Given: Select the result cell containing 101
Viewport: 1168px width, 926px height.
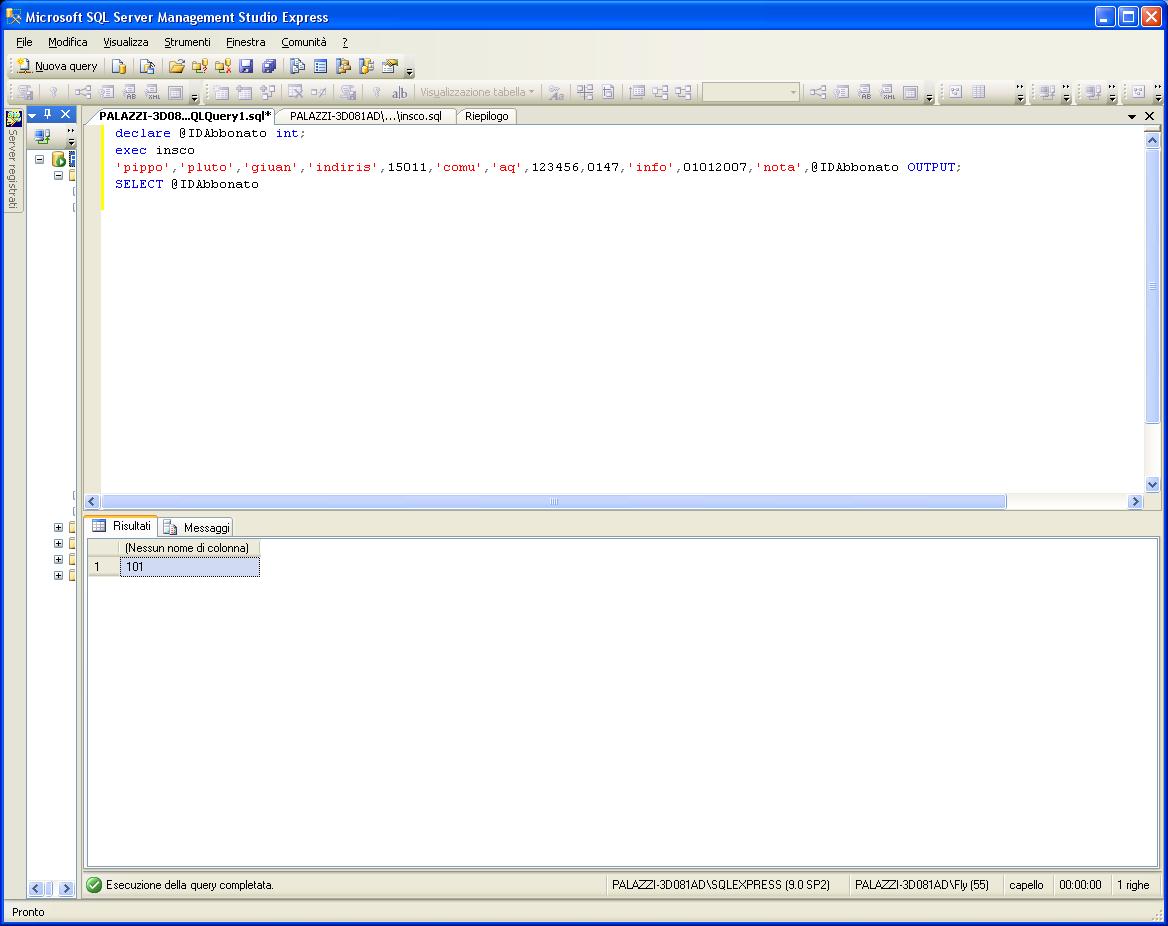Looking at the screenshot, I should (x=190, y=567).
